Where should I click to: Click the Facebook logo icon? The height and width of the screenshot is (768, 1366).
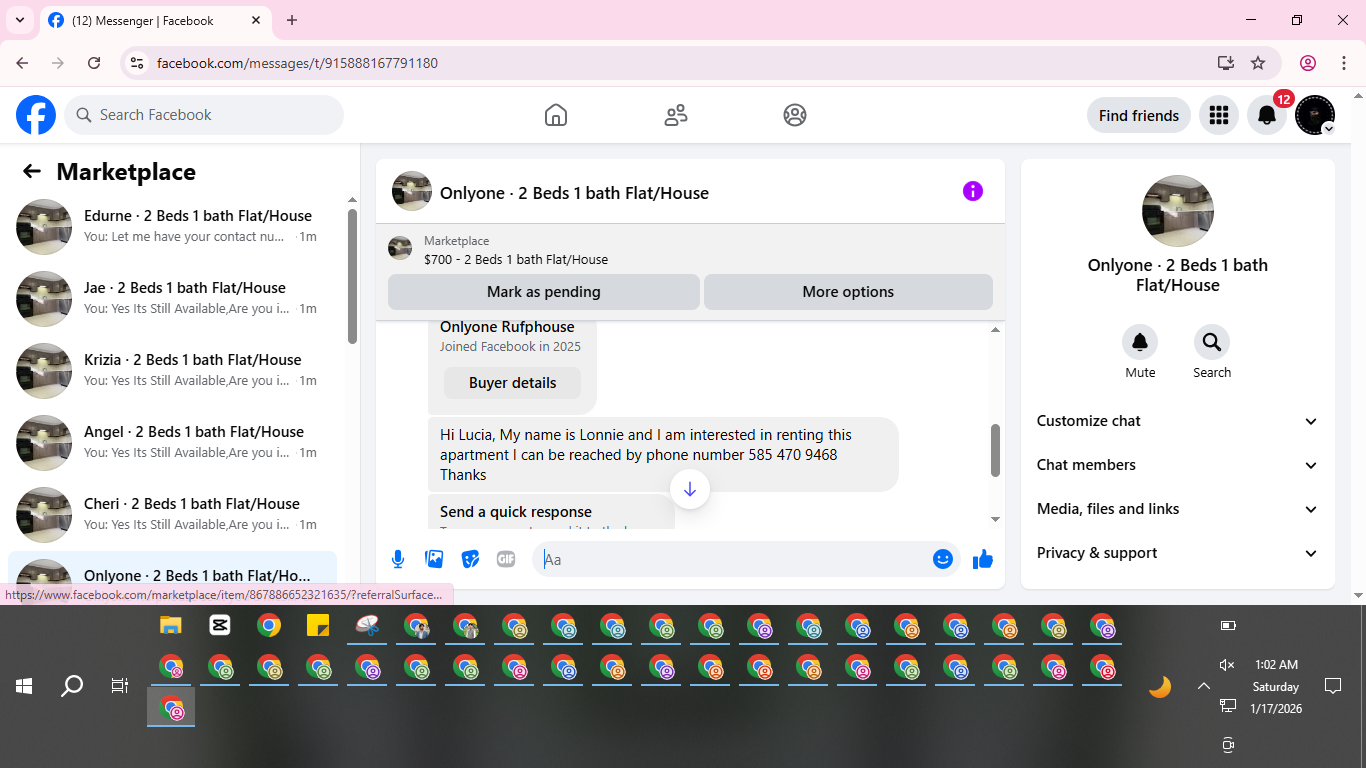[x=36, y=115]
